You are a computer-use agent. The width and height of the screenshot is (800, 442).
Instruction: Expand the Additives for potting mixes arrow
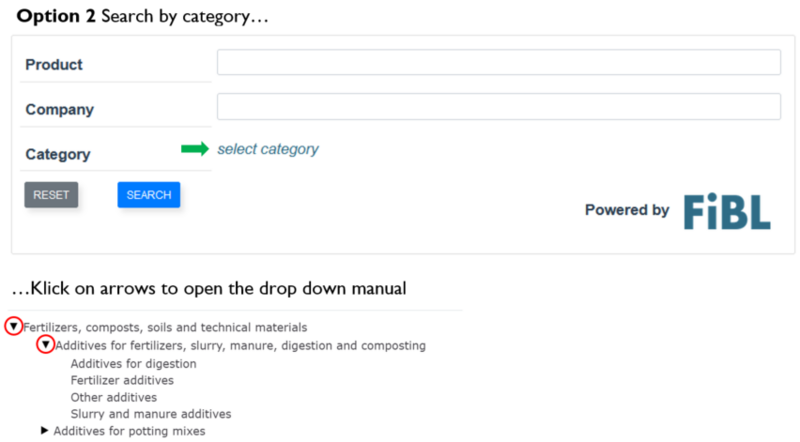(44, 431)
